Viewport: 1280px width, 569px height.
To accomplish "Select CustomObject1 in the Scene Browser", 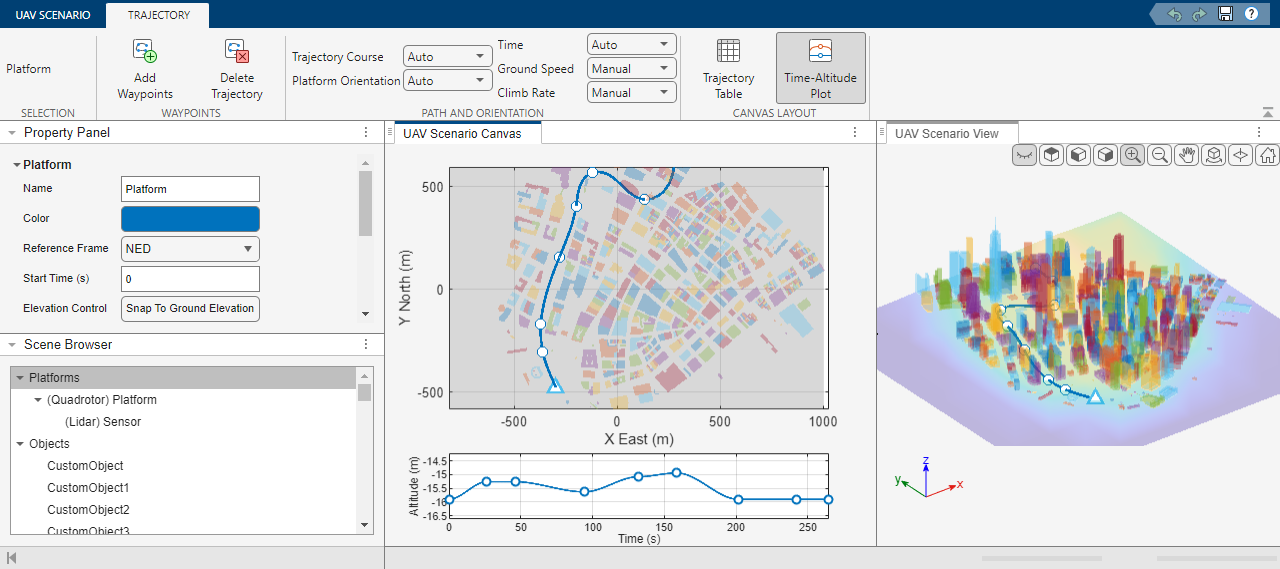I will 89,488.
